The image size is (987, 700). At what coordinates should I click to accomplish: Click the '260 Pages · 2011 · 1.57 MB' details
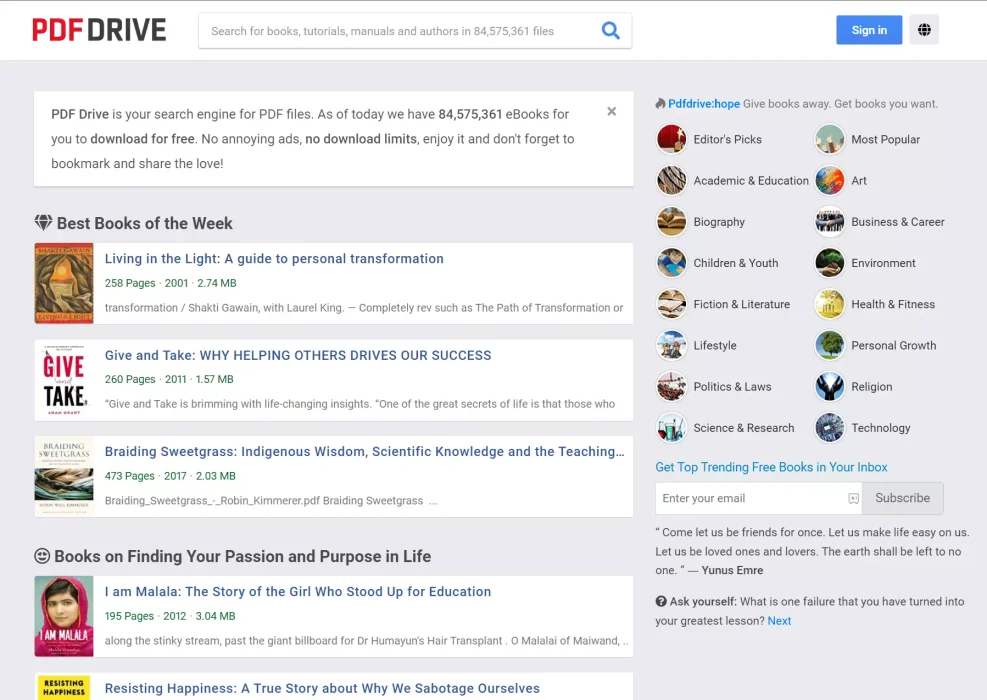pyautogui.click(x=169, y=380)
